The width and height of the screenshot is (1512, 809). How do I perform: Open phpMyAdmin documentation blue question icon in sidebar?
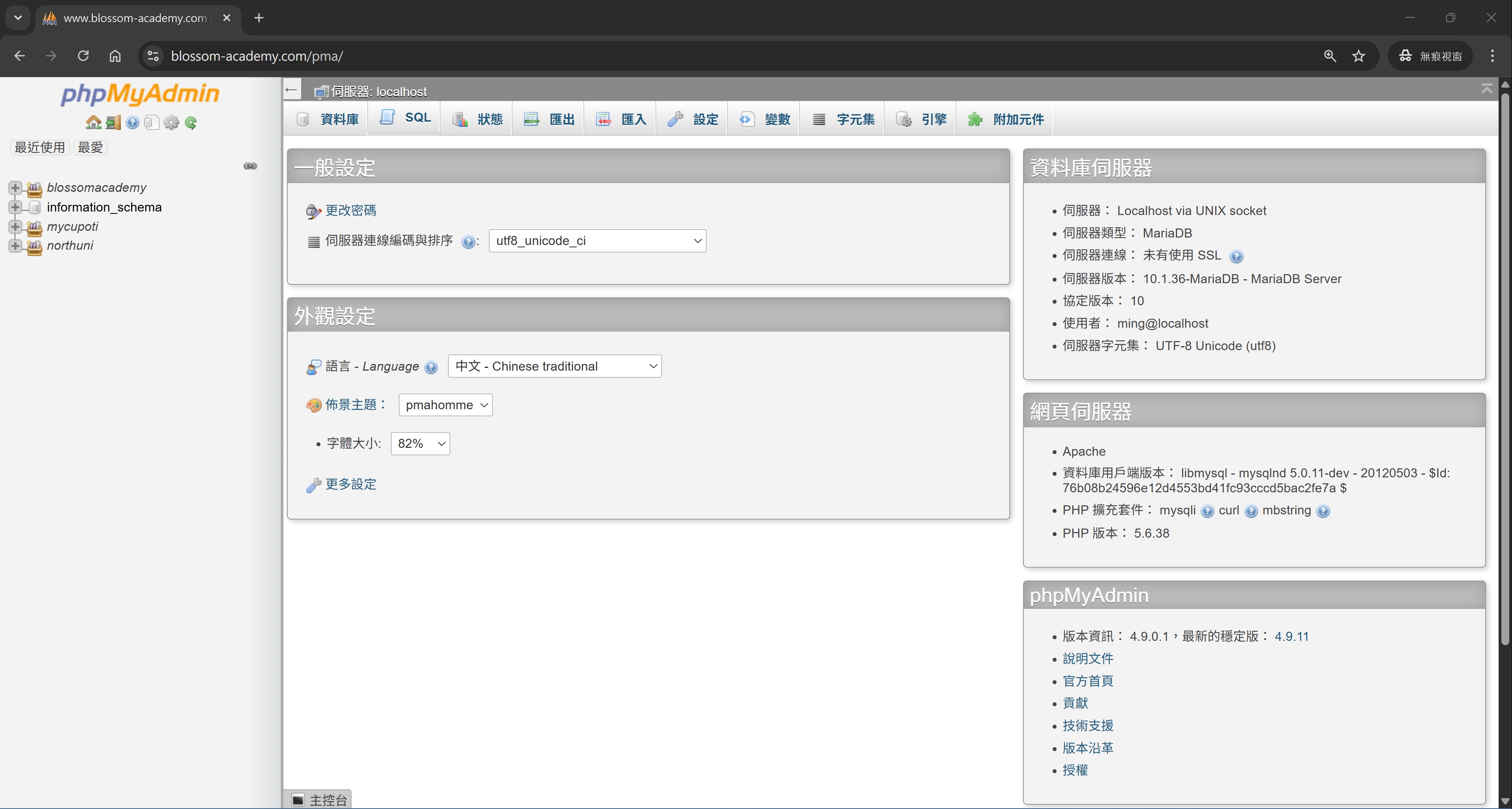point(133,123)
